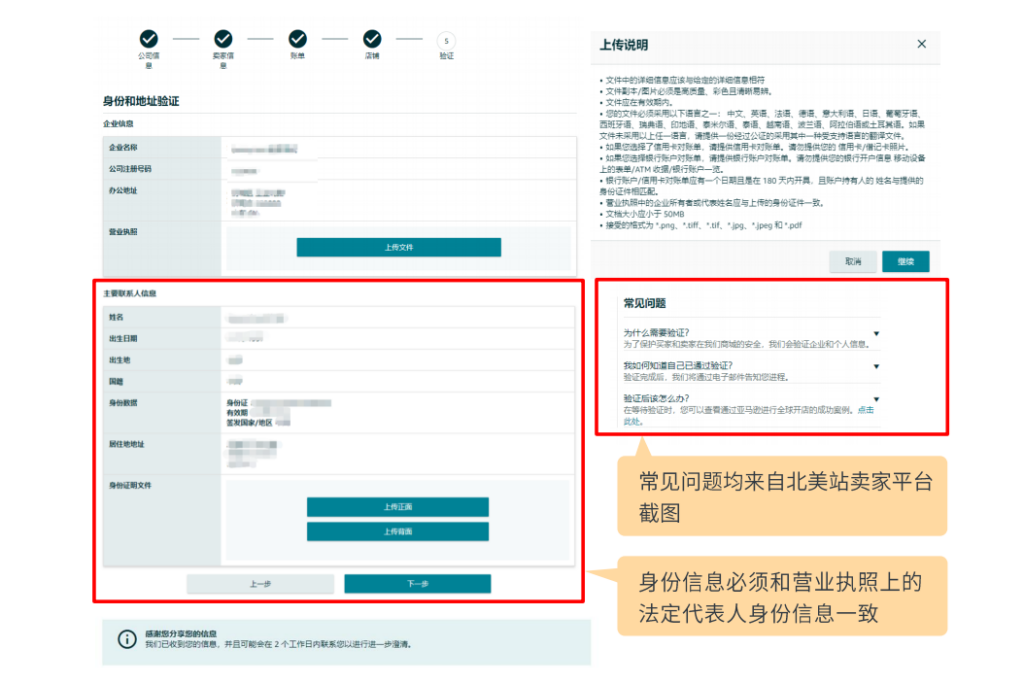This screenshot has width=1024, height=683.
Task: Click the 姓名 value field
Action: pyautogui.click(x=397, y=317)
